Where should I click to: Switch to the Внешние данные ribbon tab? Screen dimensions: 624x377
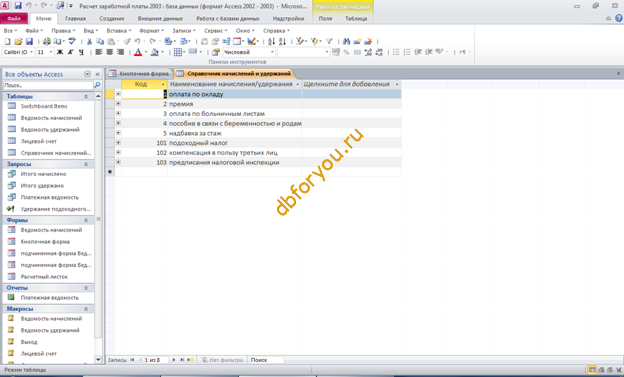160,18
